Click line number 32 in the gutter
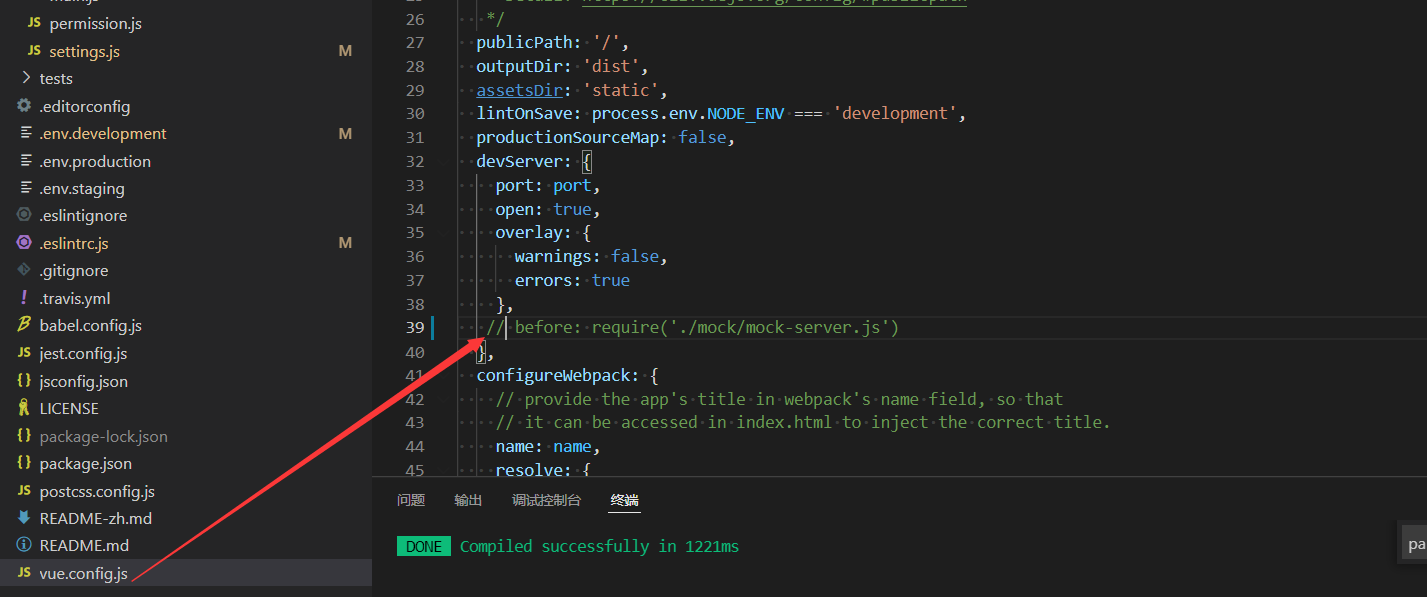 (415, 161)
